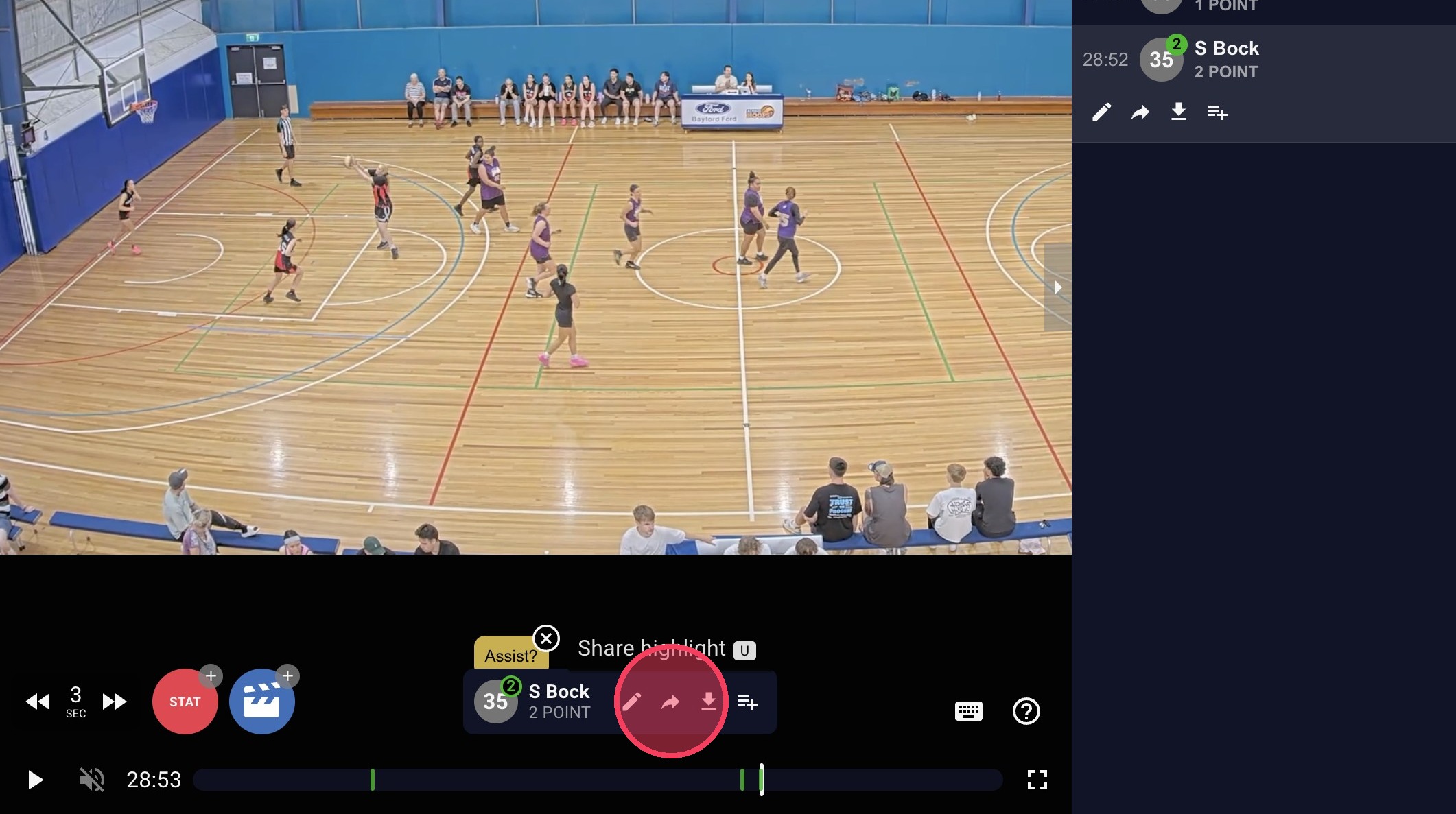The height and width of the screenshot is (814, 1456).
Task: Click pencil edit icon in sidebar event
Action: click(x=1101, y=112)
